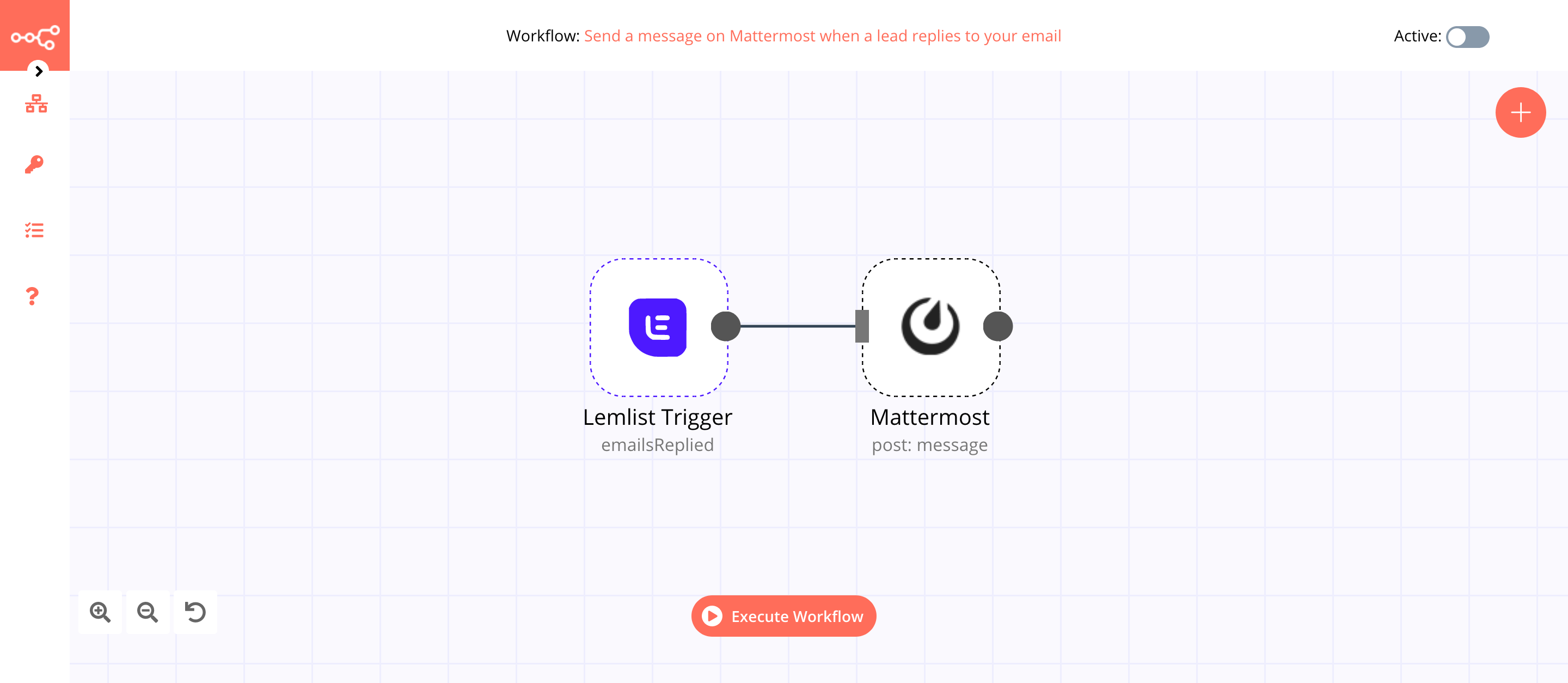
Task: Open the n8n workflow connections panel
Action: tap(35, 103)
